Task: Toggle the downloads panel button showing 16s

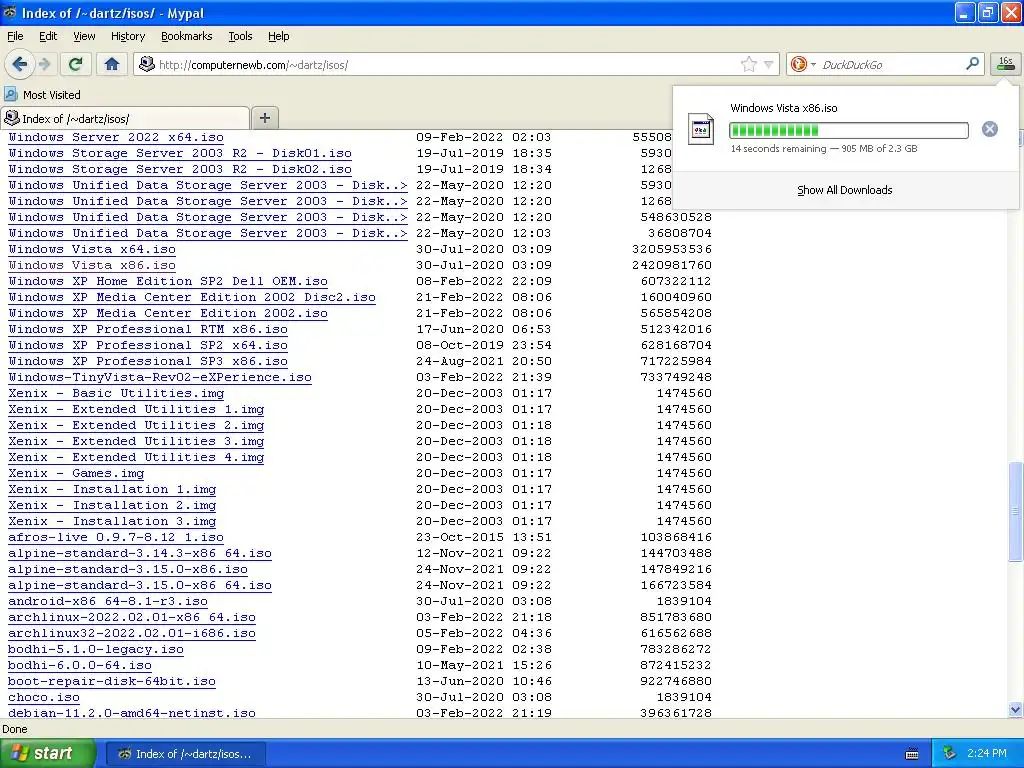Action: [x=1006, y=64]
